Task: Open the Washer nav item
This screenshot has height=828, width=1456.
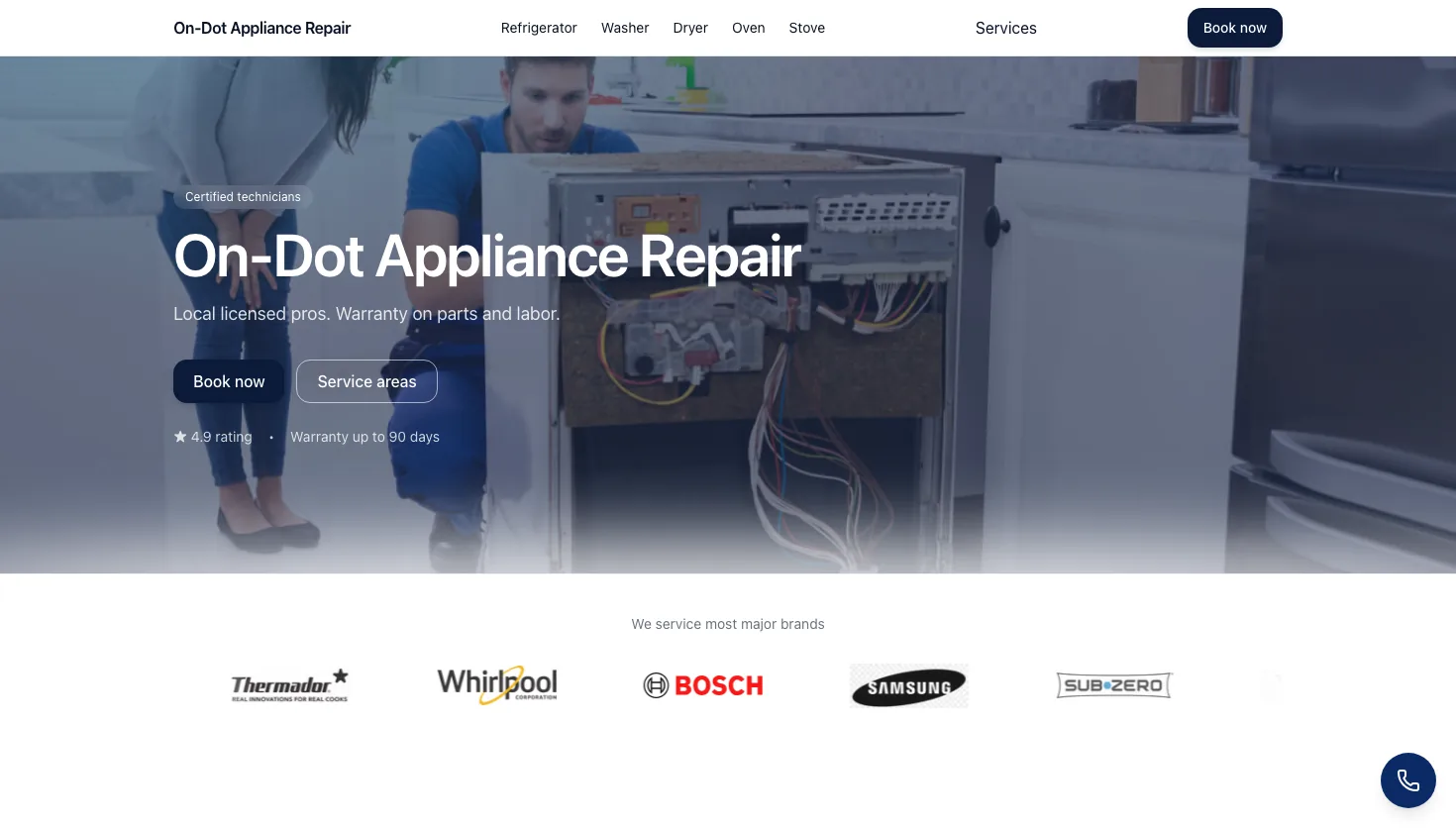Action: pos(625,28)
